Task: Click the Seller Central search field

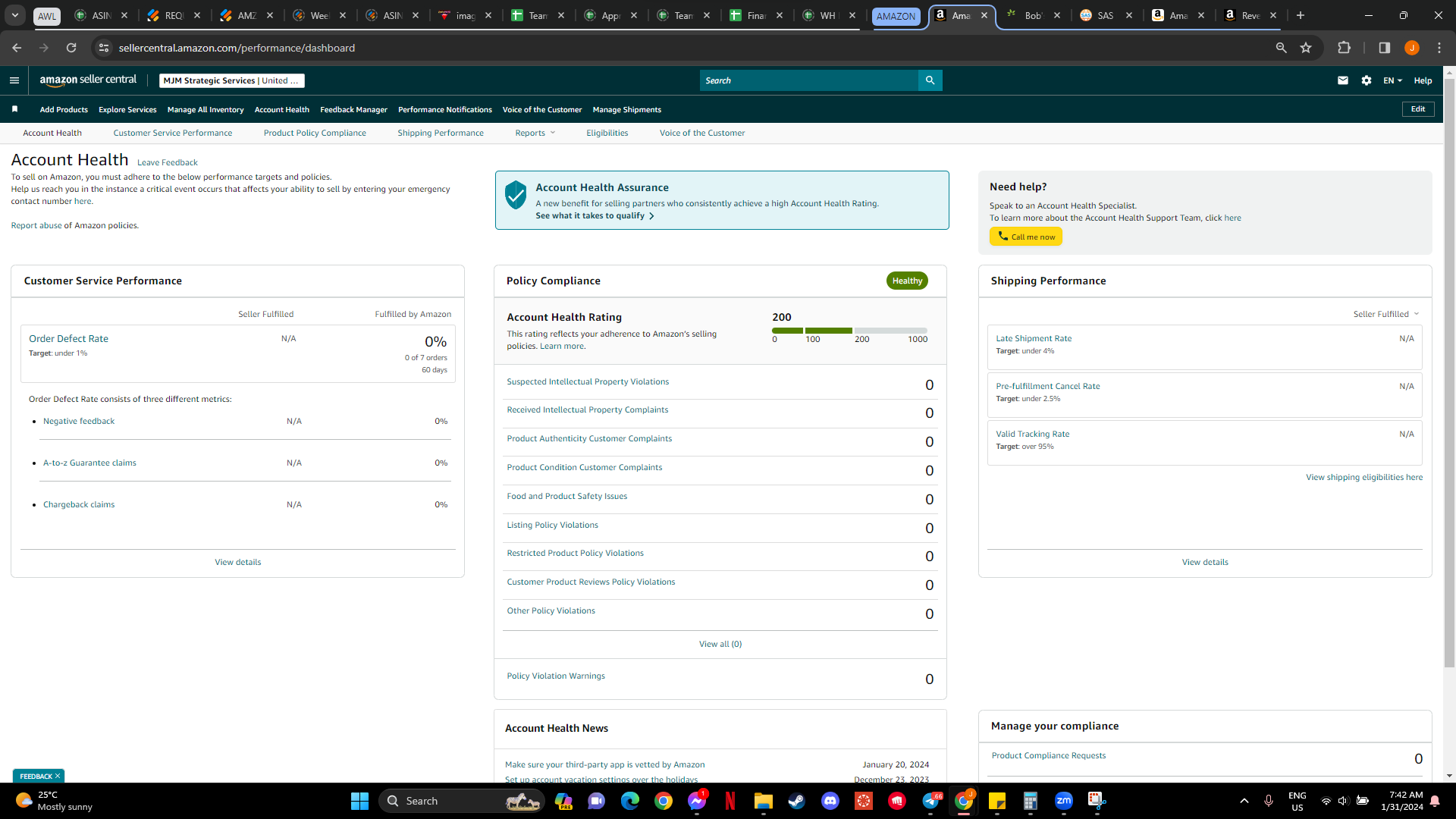Action: point(809,80)
